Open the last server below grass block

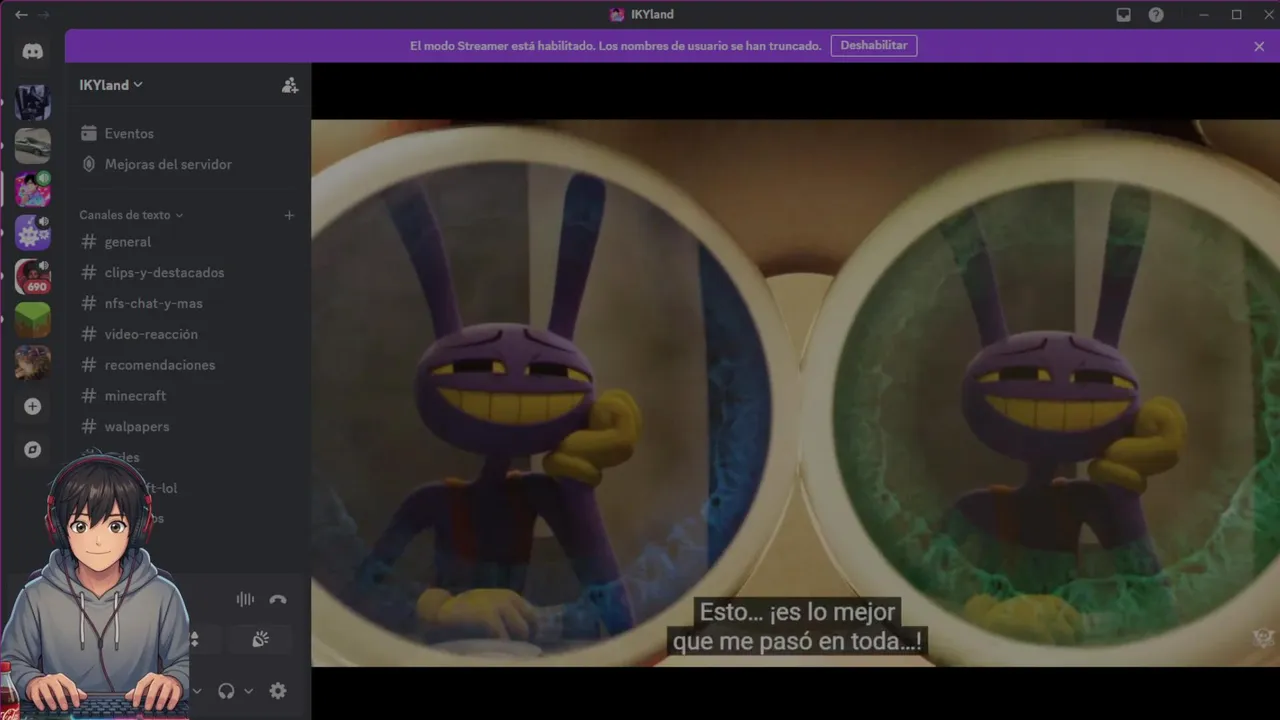(x=33, y=362)
